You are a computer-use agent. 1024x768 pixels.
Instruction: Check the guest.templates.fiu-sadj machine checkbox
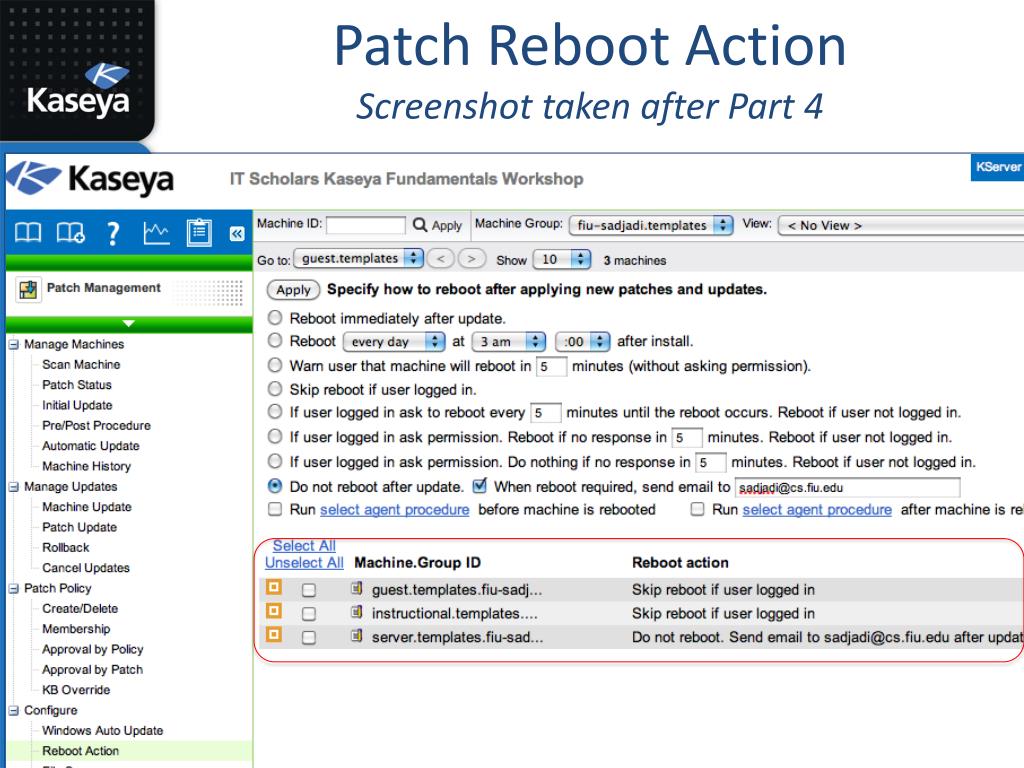pos(309,590)
